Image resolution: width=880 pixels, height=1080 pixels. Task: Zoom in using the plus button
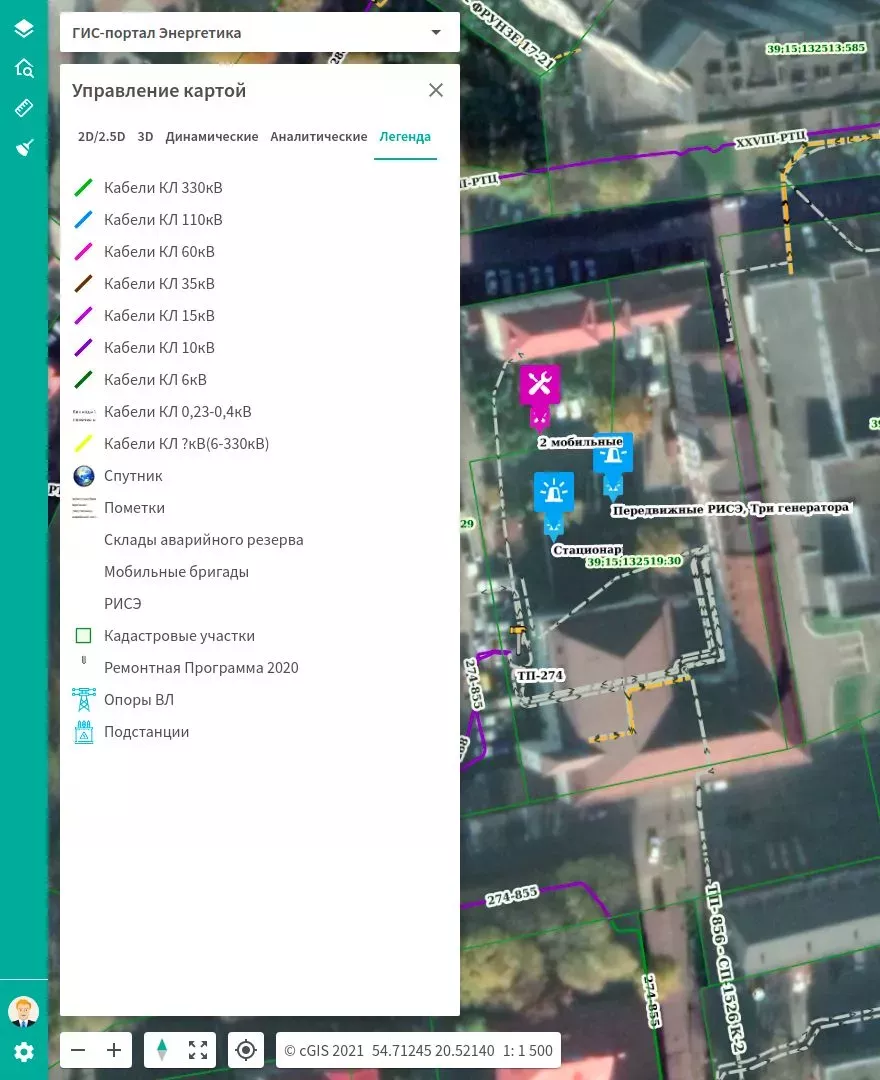(x=113, y=1050)
